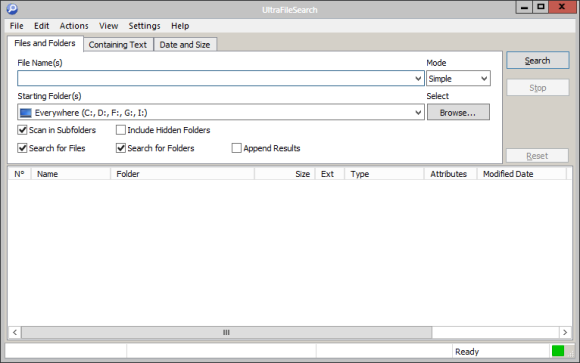The height and width of the screenshot is (363, 580).
Task: Click the Stop button
Action: tap(537, 88)
